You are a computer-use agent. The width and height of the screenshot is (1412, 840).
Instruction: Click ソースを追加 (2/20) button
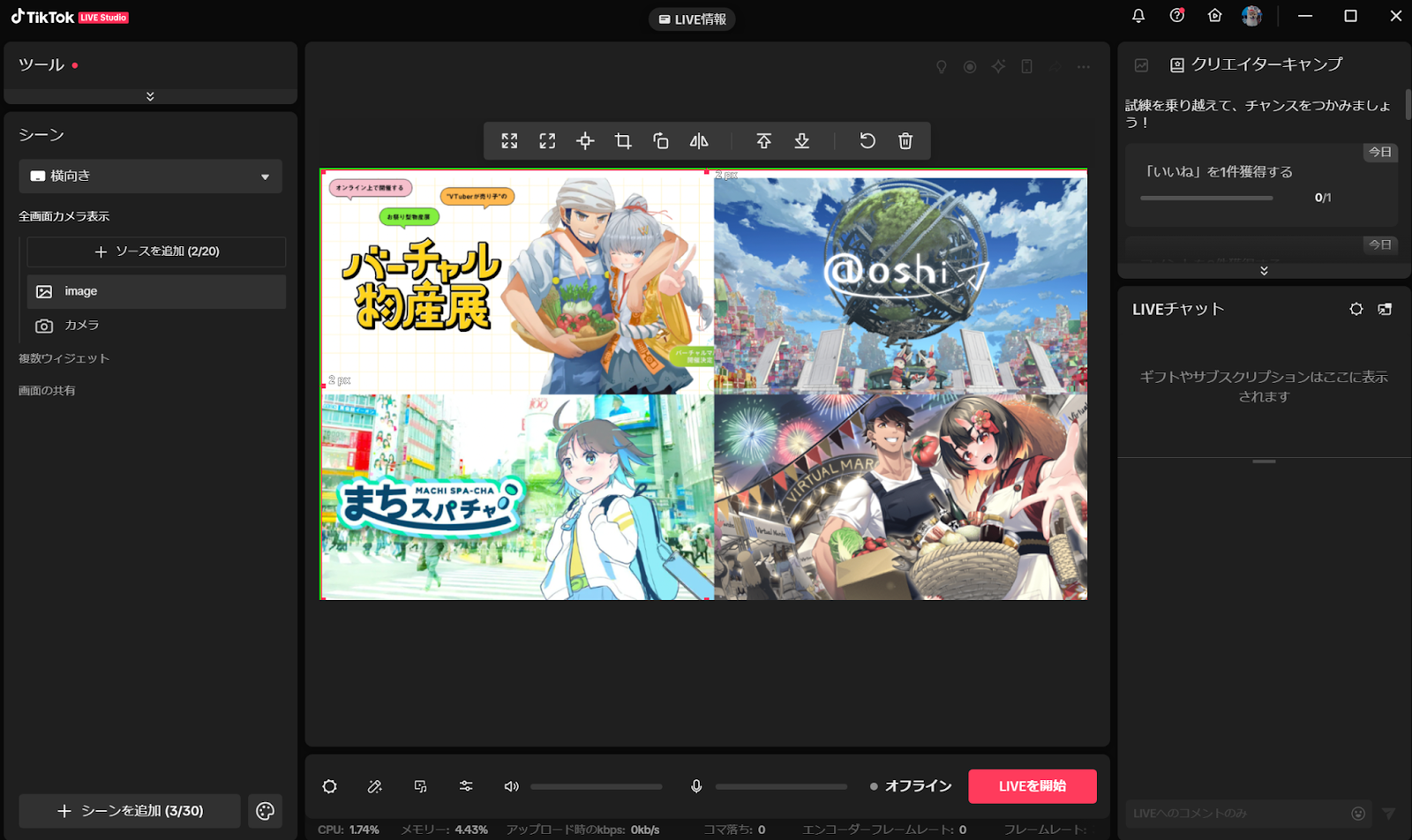(x=156, y=251)
